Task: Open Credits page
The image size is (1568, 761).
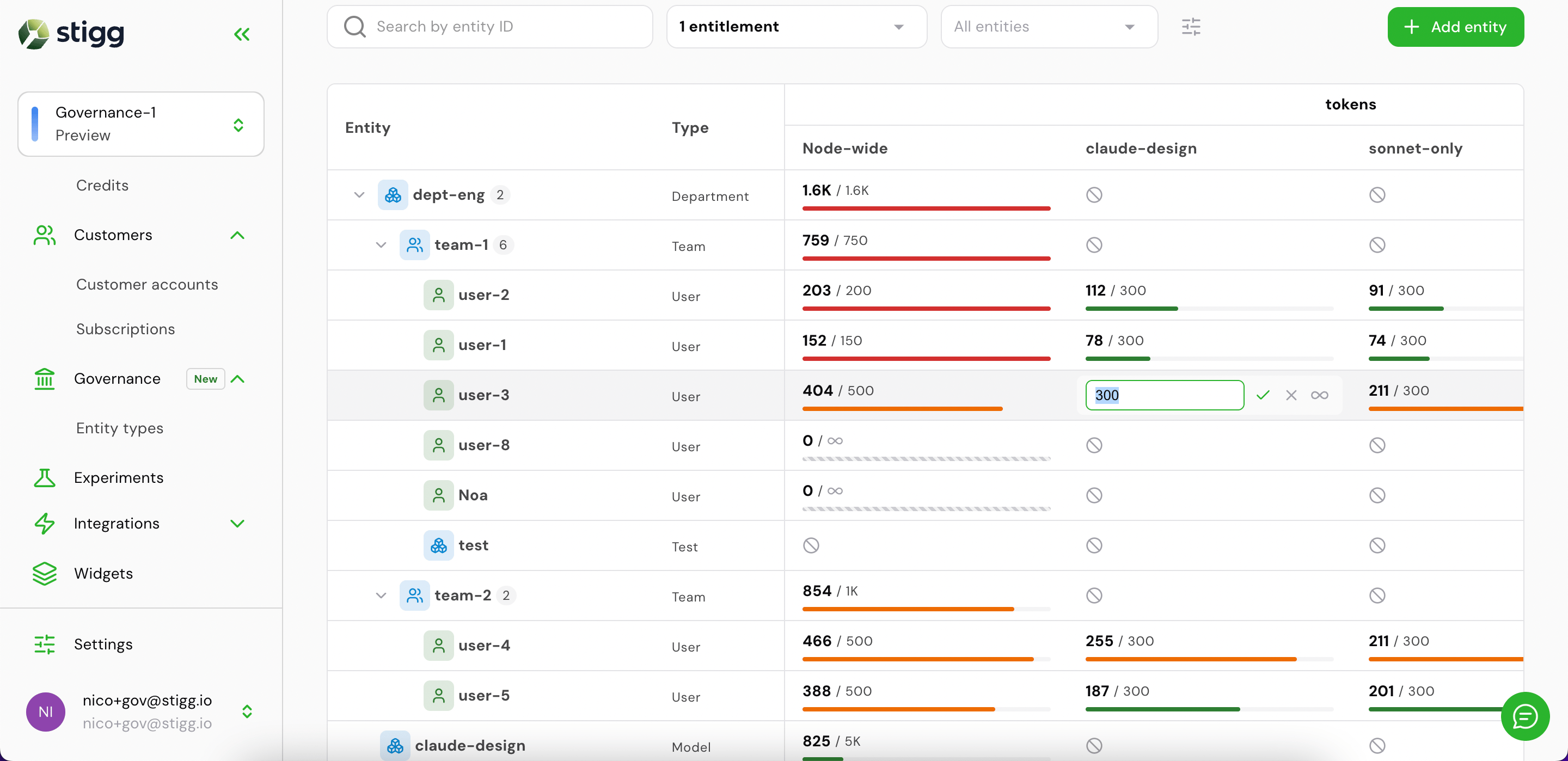Action: (x=102, y=185)
